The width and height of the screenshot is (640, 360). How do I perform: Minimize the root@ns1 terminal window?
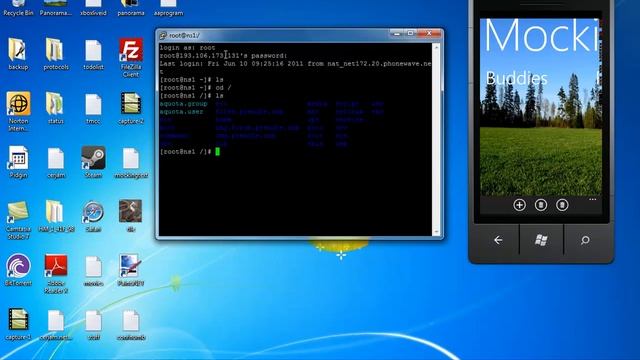point(396,33)
